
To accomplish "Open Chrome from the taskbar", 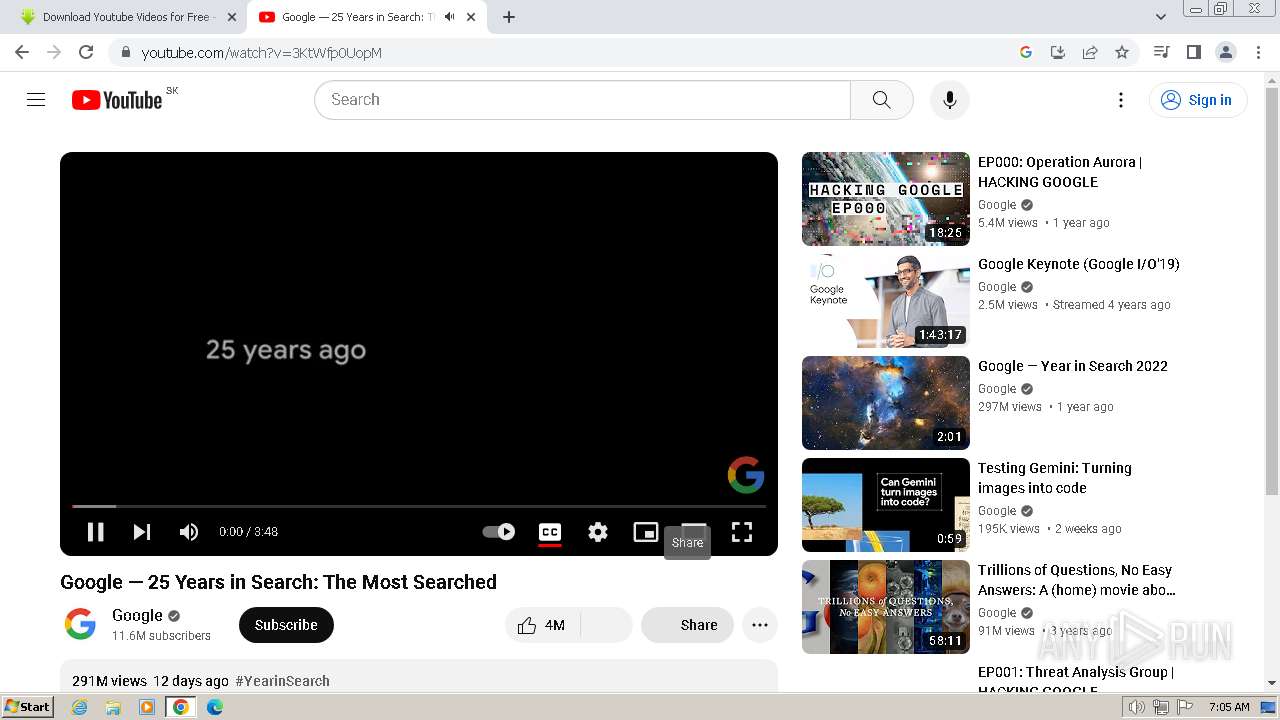I will [x=181, y=707].
